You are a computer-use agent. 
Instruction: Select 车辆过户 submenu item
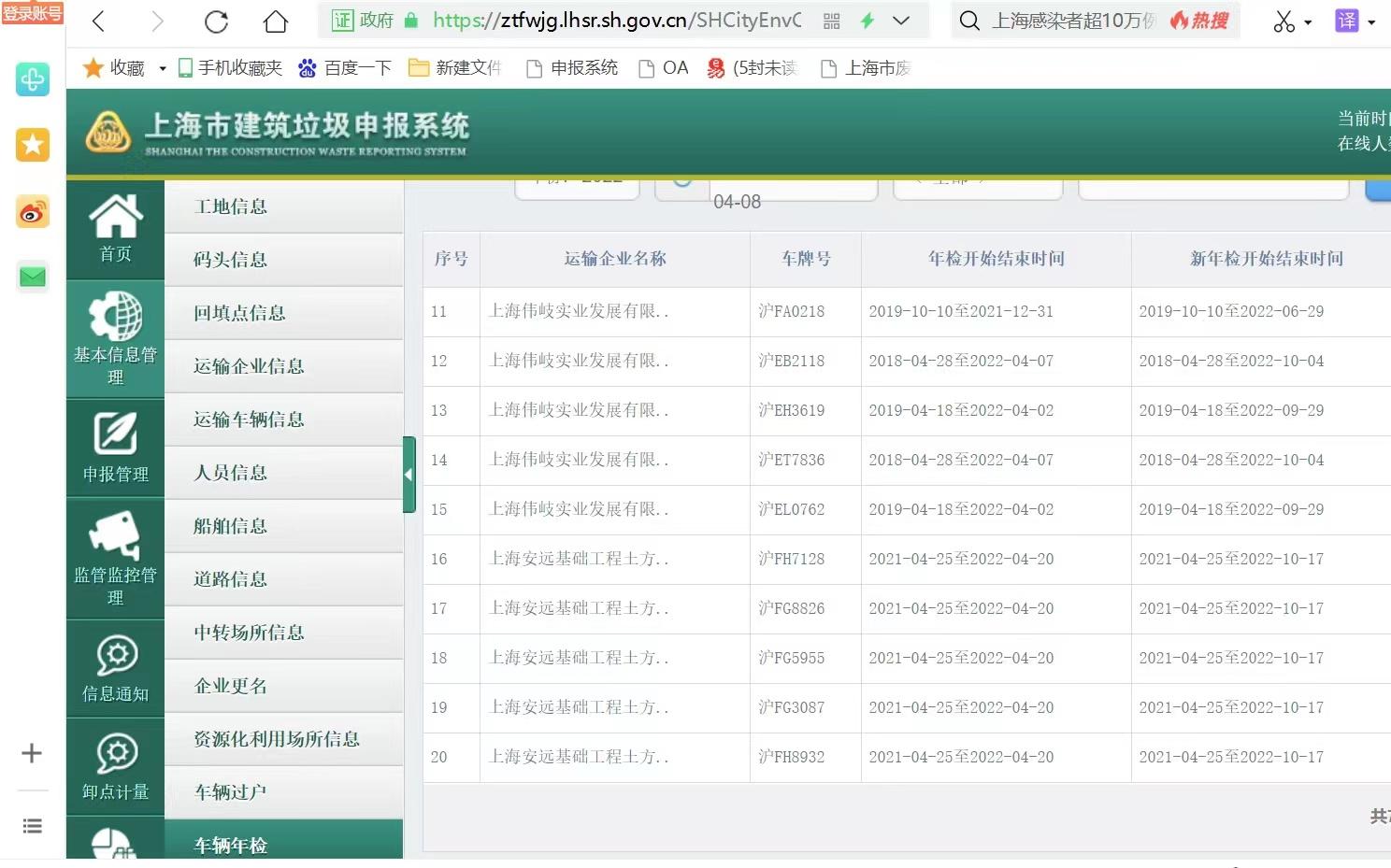coord(284,792)
